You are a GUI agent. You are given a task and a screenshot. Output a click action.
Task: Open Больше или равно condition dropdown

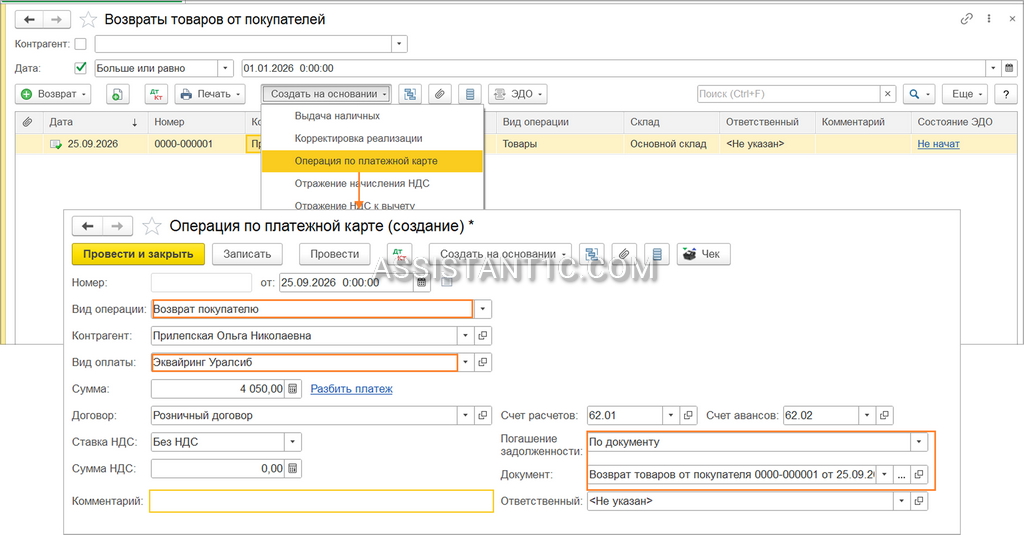pyautogui.click(x=225, y=68)
